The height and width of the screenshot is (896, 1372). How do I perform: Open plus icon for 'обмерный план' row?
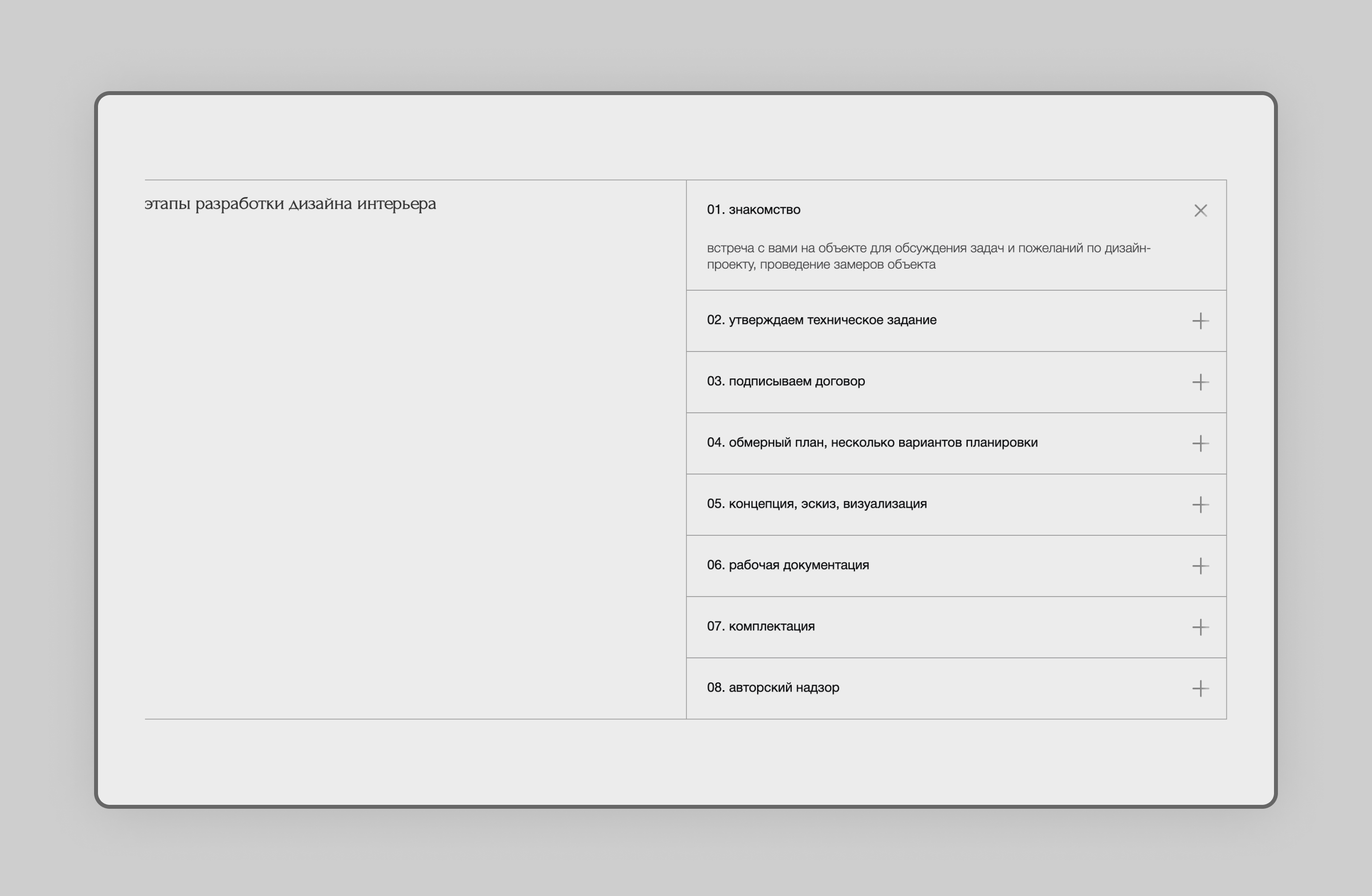click(1200, 444)
